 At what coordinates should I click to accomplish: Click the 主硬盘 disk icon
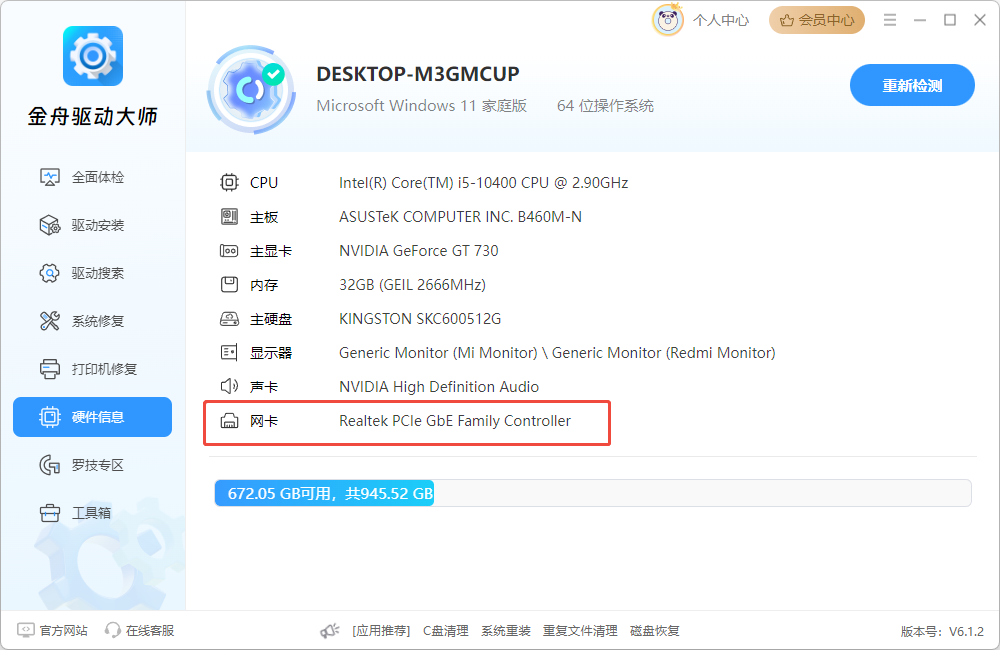tap(229, 319)
